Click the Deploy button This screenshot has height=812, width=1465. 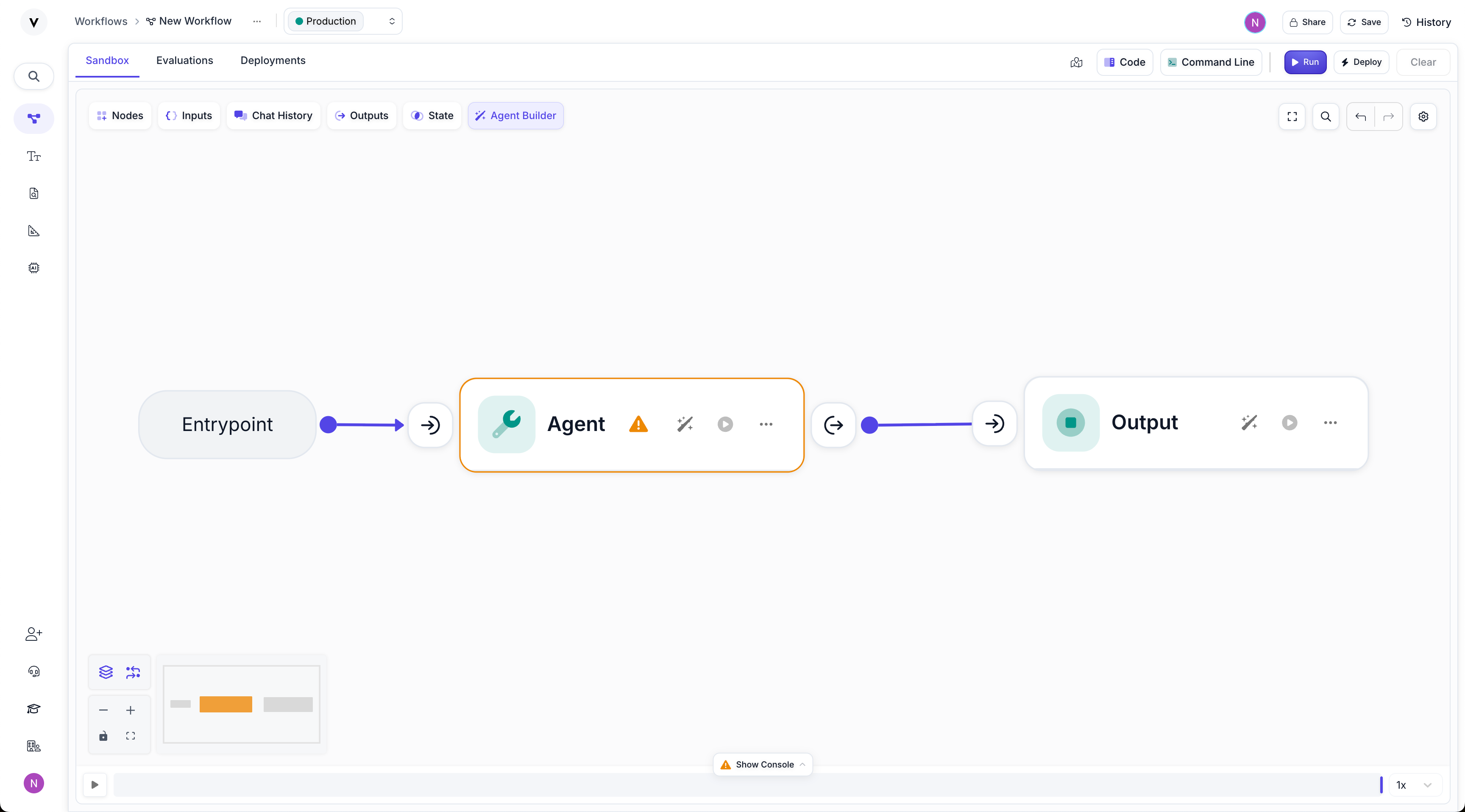pos(1361,62)
